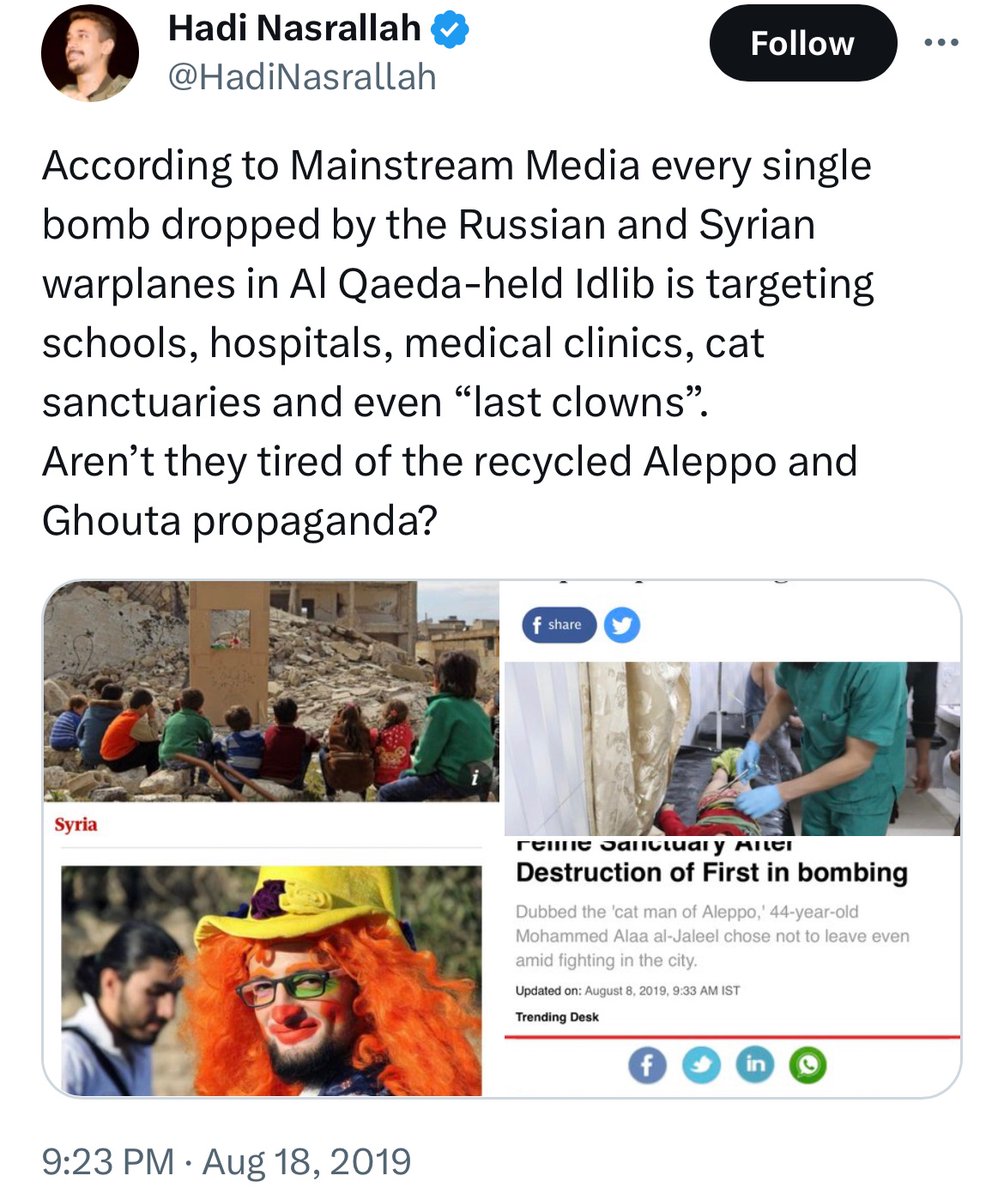Open Hadi Nasrallah's profile picture
This screenshot has height=1200, width=1004.
point(88,51)
